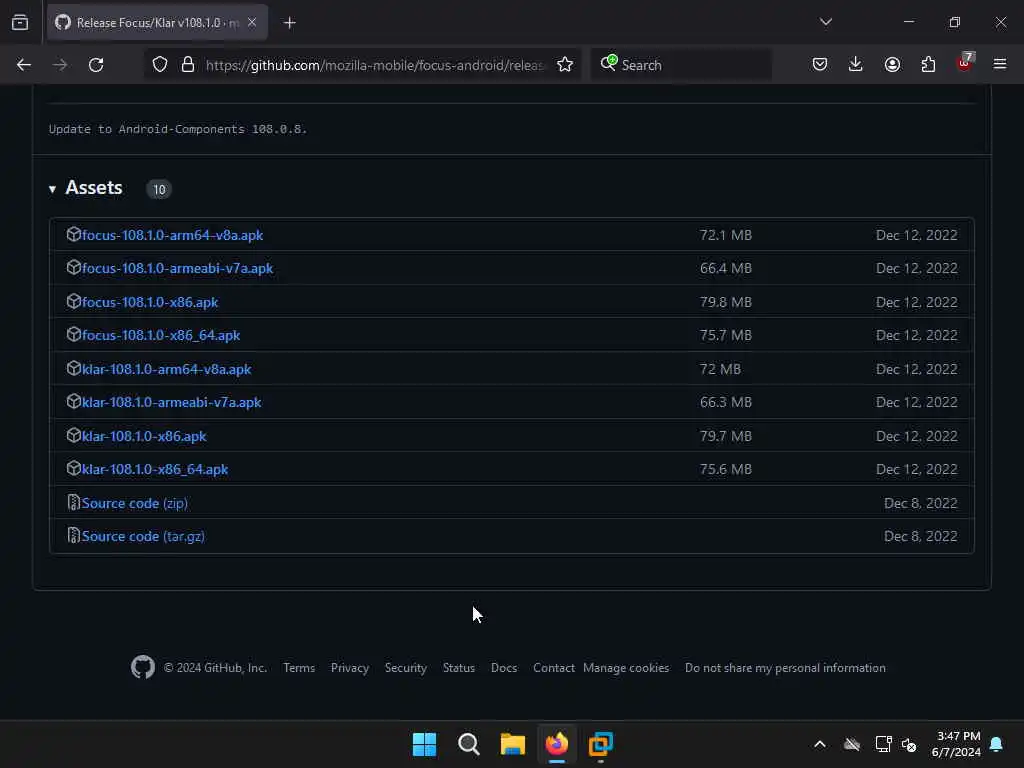
Task: List all tabs with the chevron
Action: pyautogui.click(x=826, y=22)
